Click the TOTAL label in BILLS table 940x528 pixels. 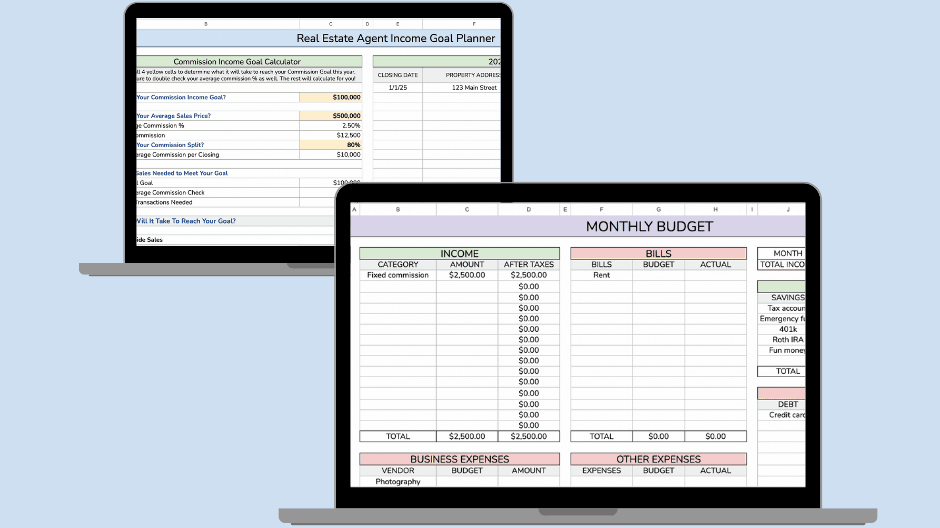point(601,436)
